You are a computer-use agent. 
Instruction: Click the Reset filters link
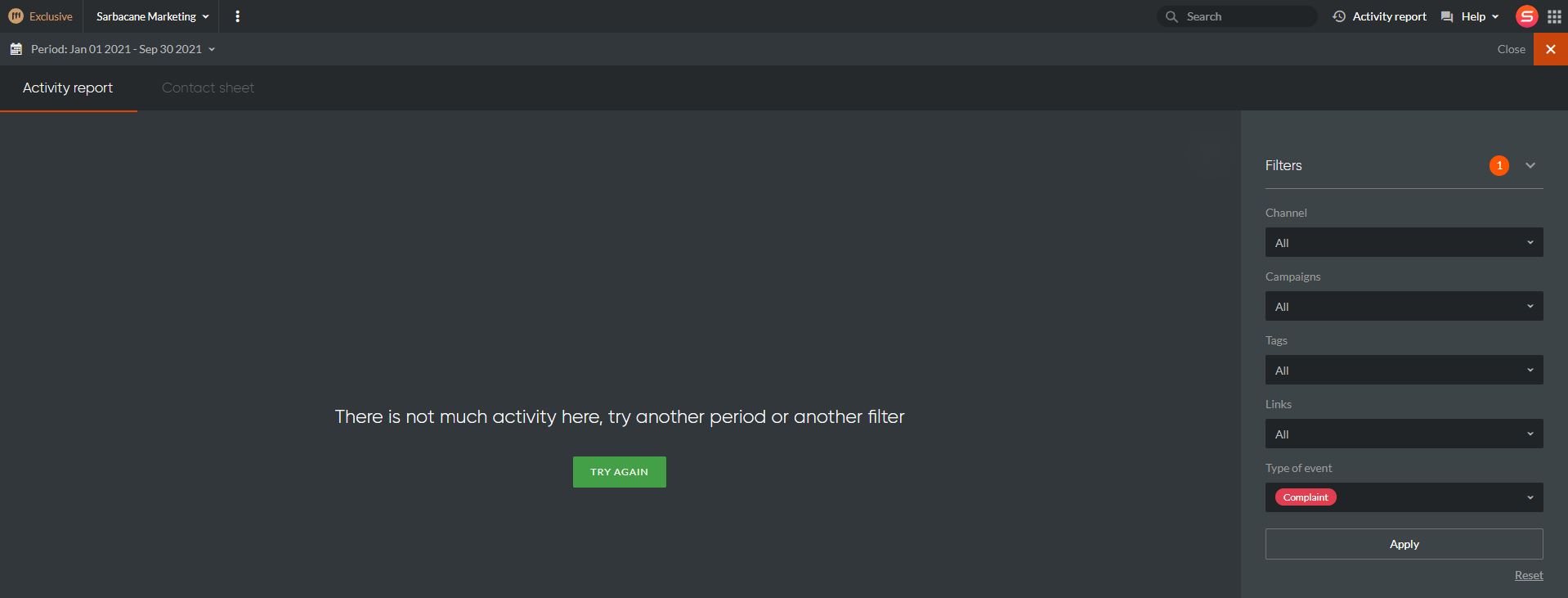(1529, 575)
